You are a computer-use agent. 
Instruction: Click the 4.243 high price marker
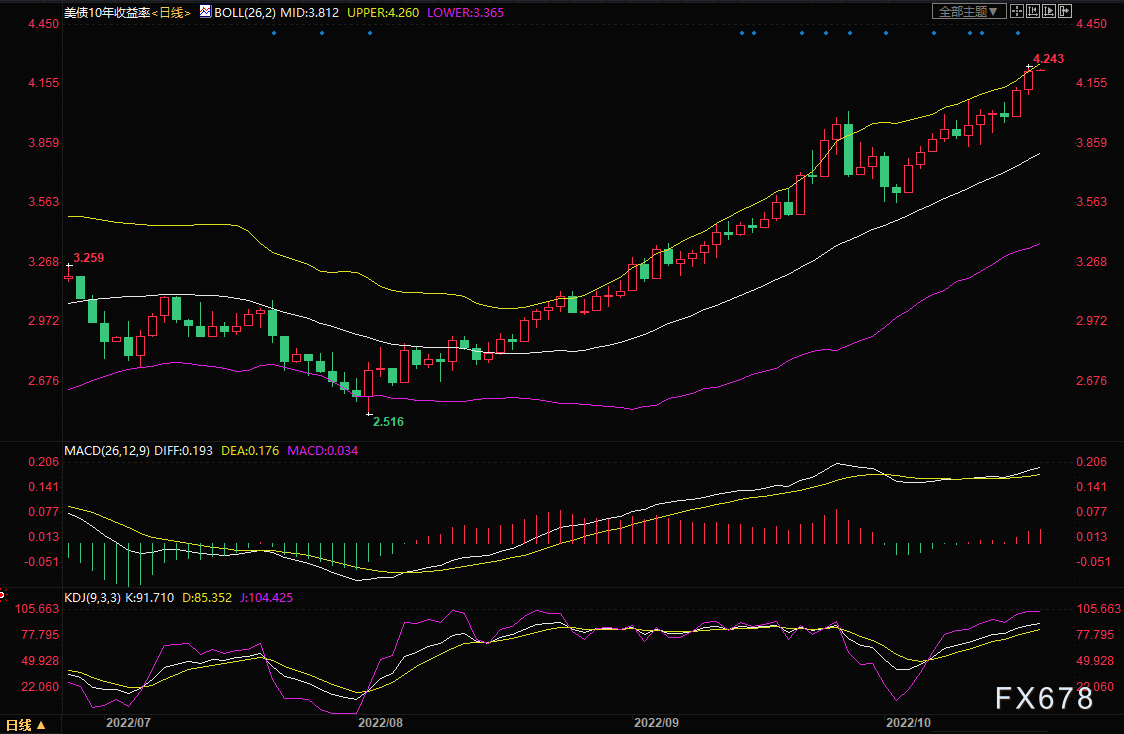1048,59
